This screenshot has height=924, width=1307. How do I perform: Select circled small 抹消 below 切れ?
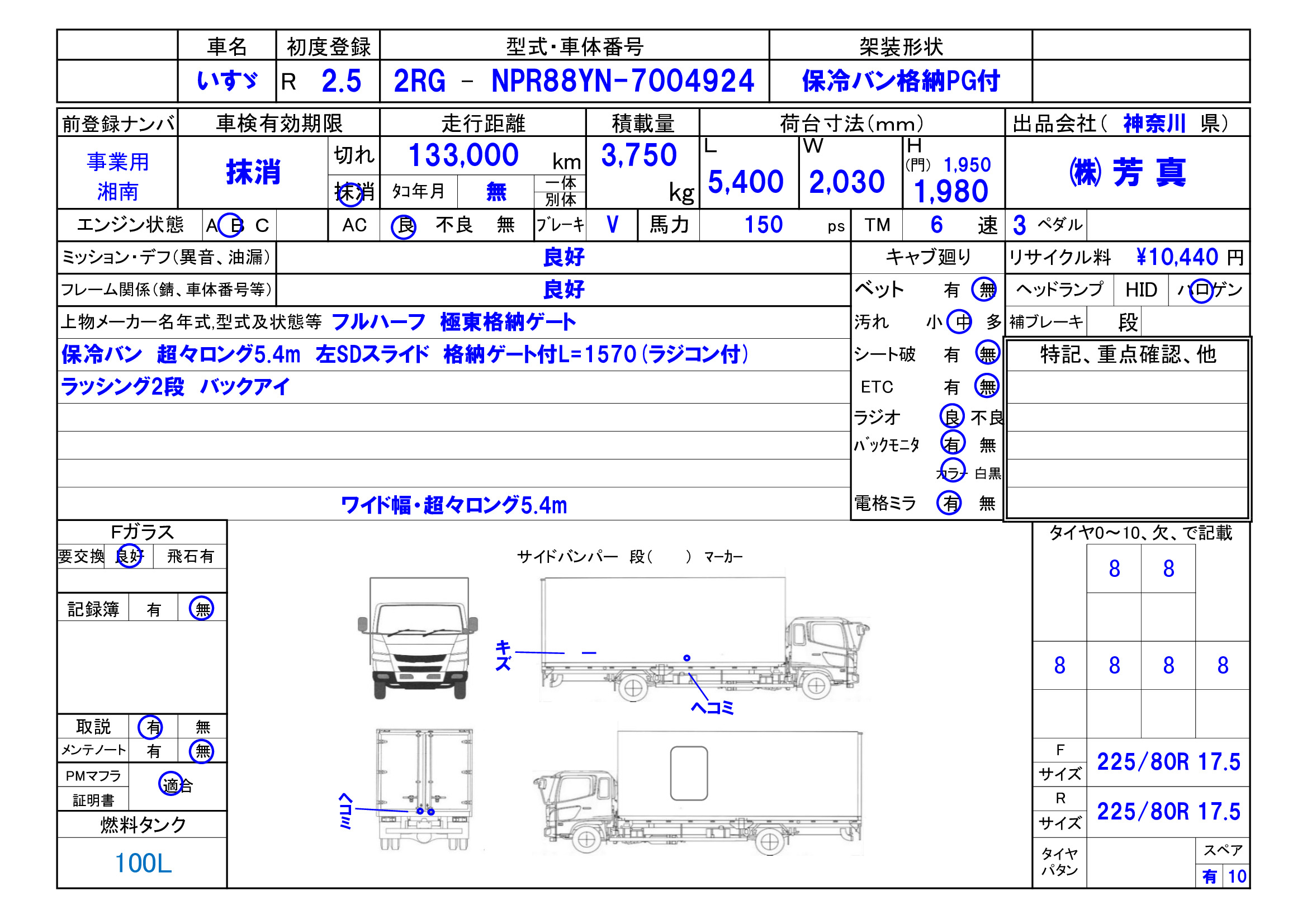[x=353, y=192]
